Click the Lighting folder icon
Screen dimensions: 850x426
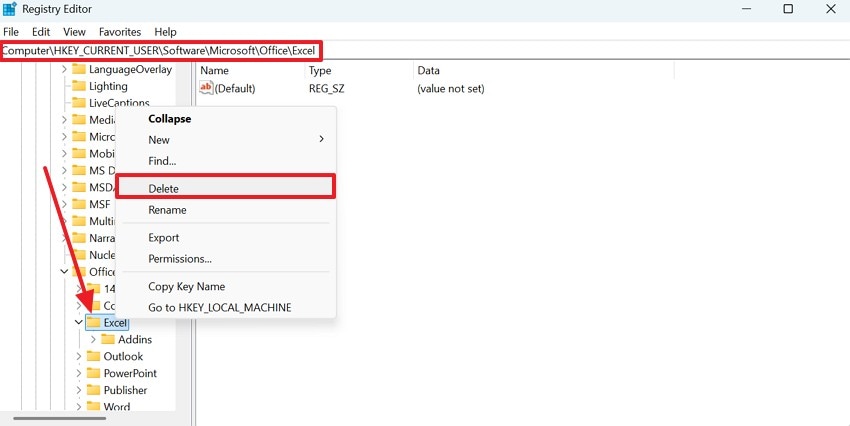point(79,86)
